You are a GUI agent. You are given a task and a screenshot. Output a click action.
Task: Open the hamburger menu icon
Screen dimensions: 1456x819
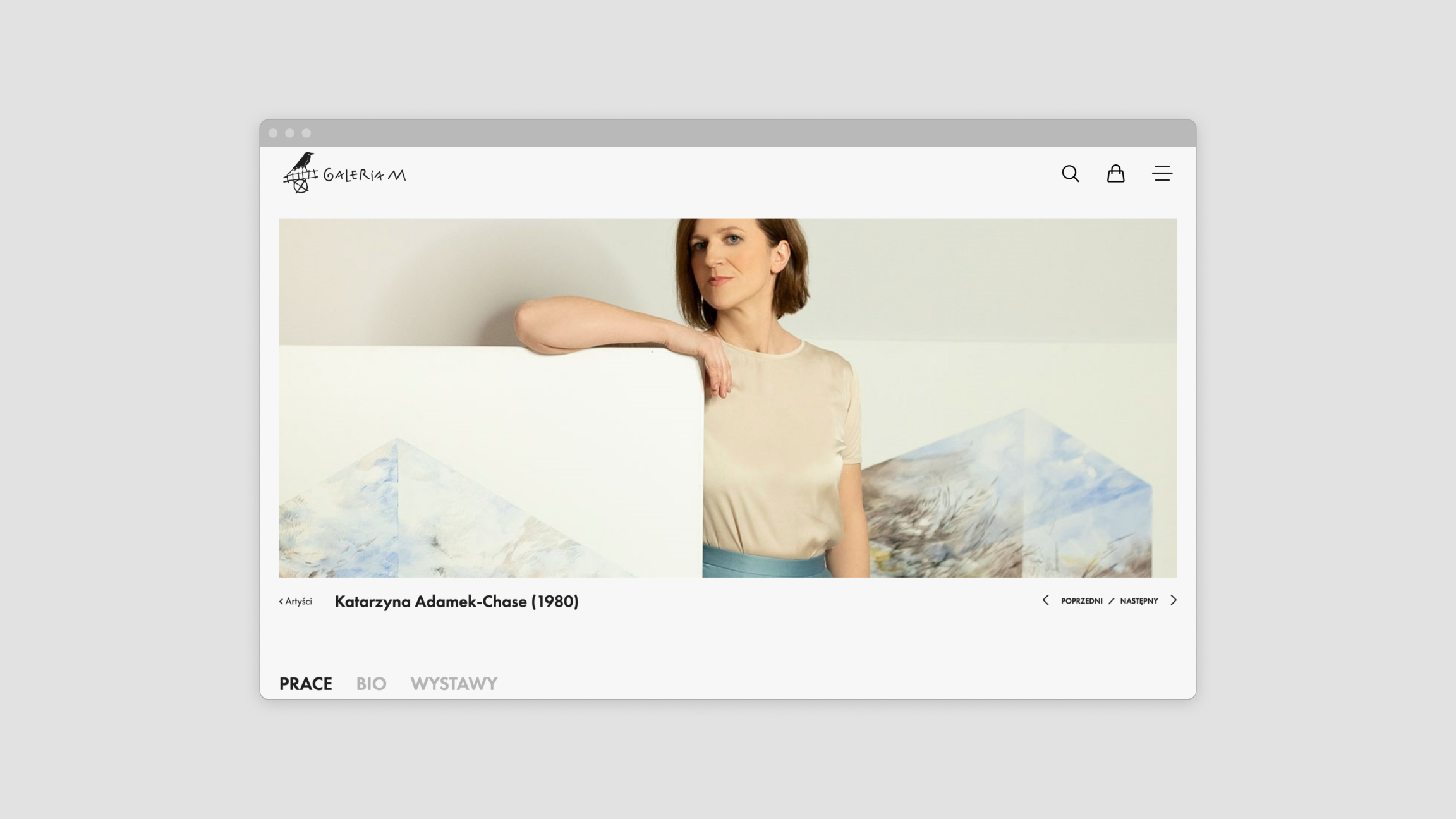tap(1162, 173)
